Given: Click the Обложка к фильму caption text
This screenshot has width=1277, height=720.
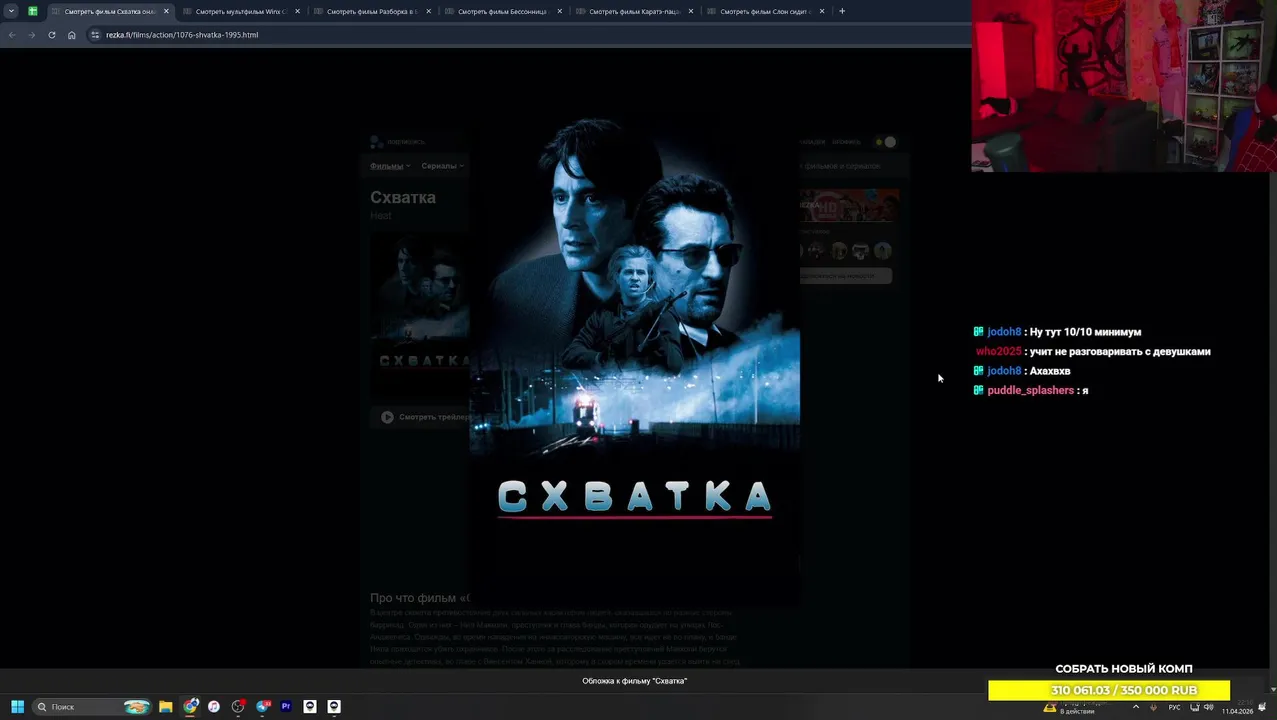Looking at the screenshot, I should tap(635, 681).
